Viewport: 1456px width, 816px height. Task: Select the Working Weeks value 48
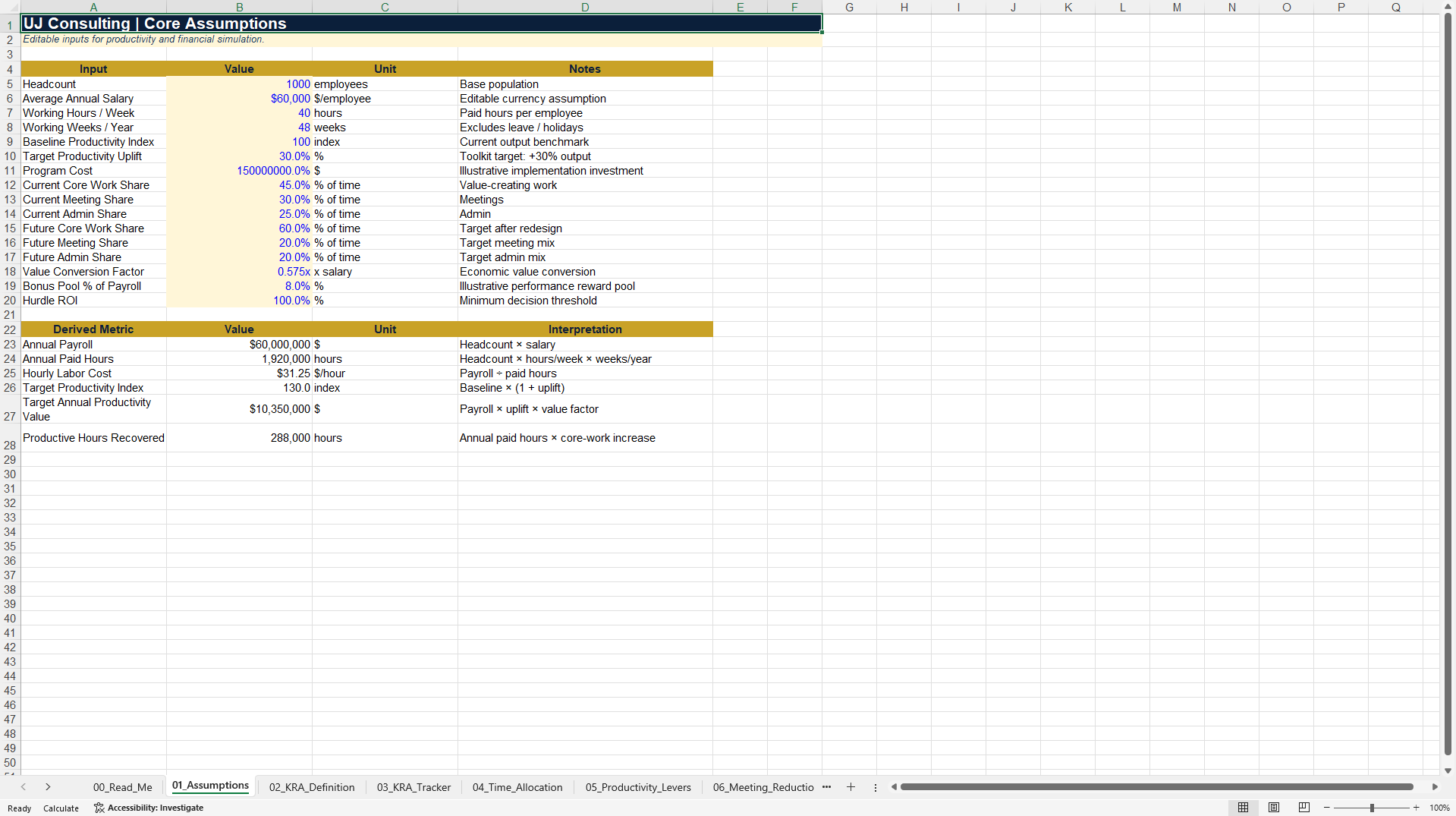point(239,128)
